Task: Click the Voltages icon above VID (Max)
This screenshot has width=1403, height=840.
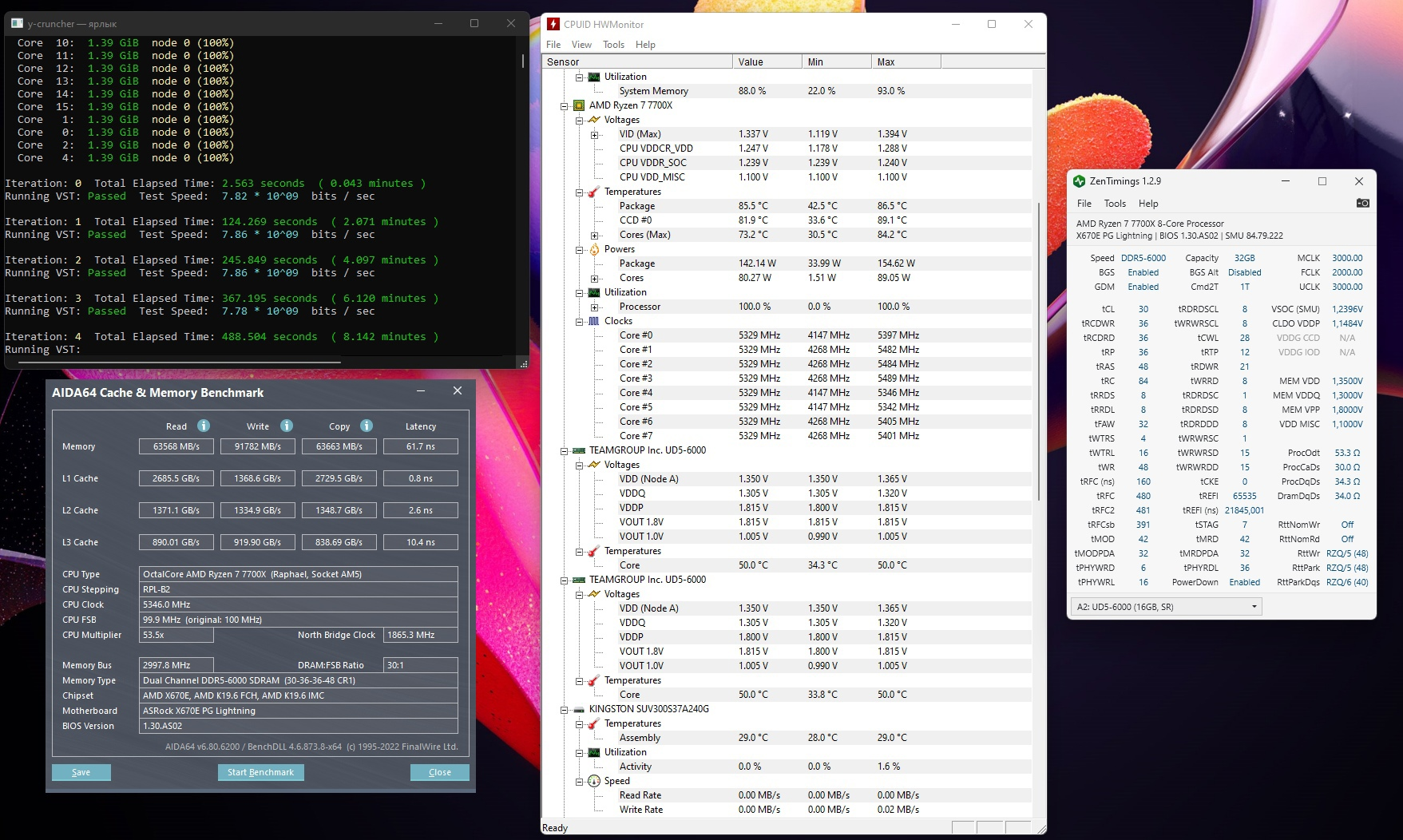Action: coord(594,120)
